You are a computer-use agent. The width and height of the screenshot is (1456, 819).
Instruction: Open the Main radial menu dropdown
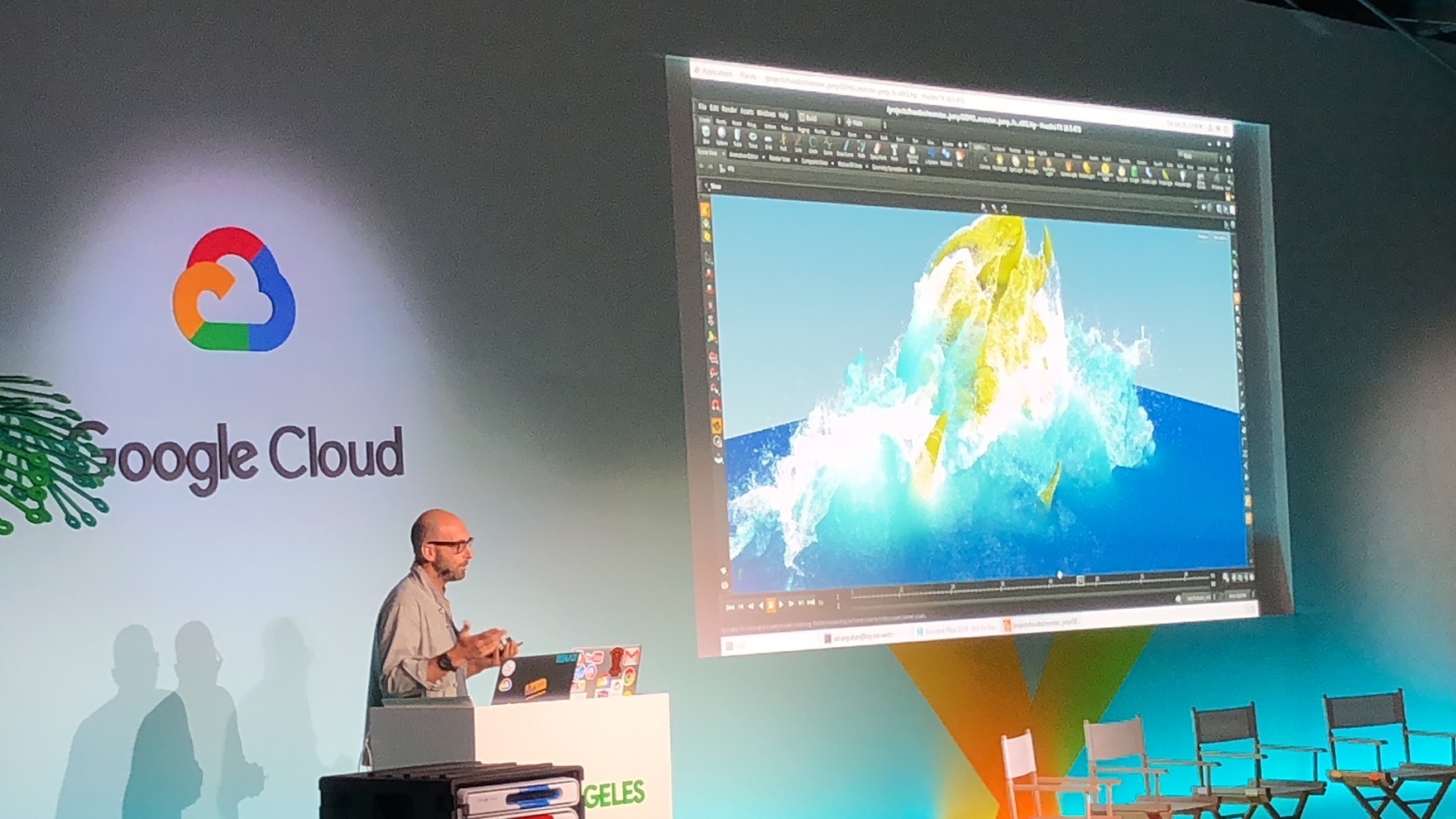tap(865, 123)
